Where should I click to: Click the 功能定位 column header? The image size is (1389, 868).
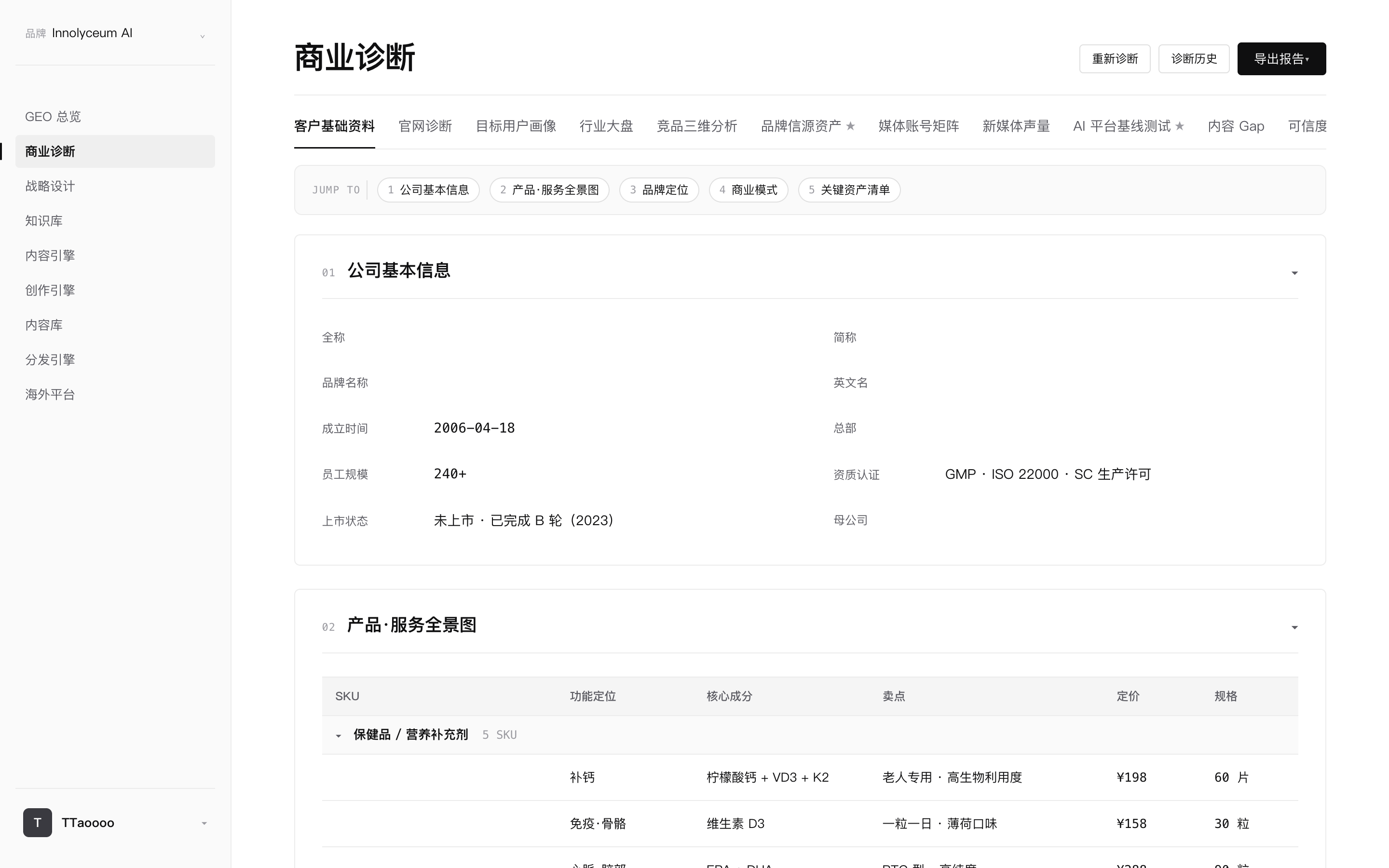point(593,696)
